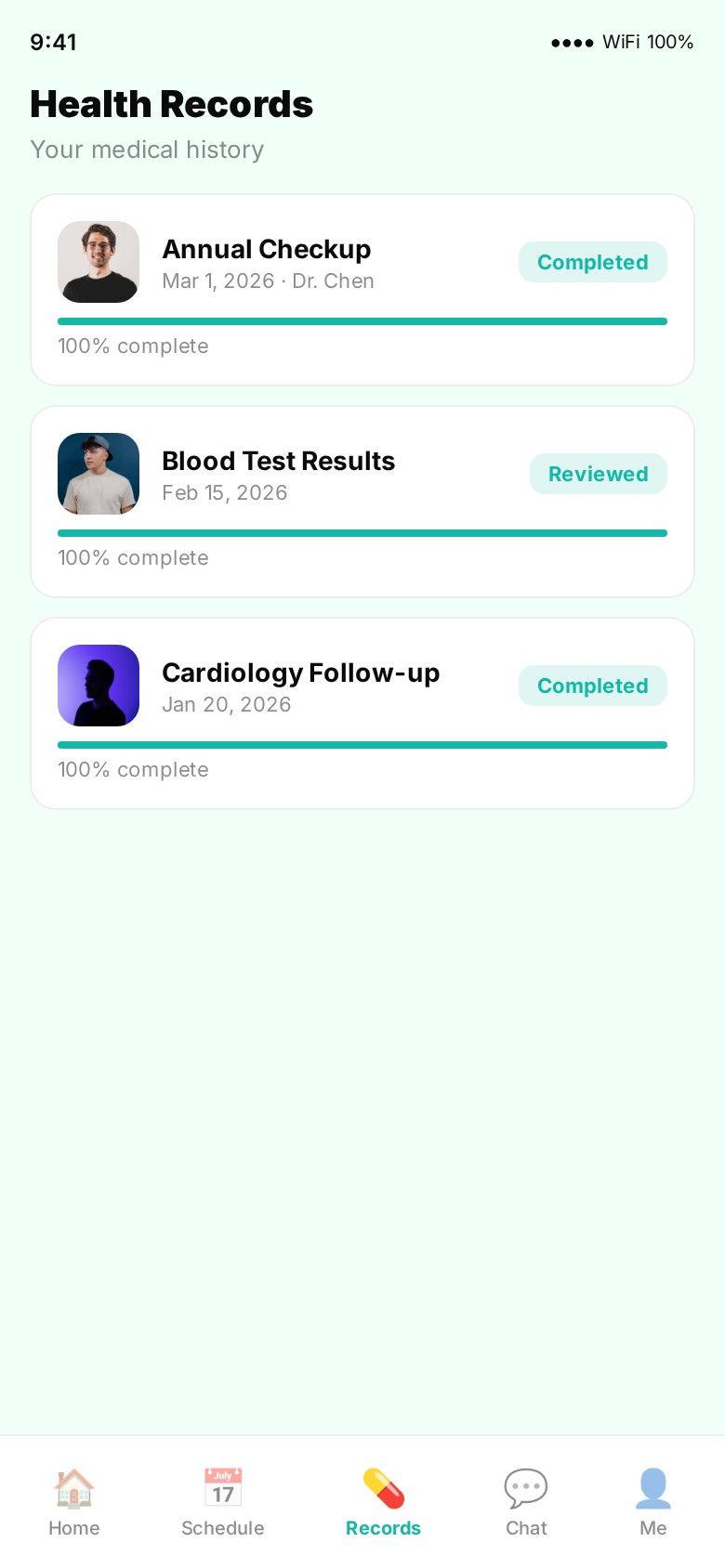
Task: Click the Annual Checkup Completed badge
Action: (x=593, y=262)
